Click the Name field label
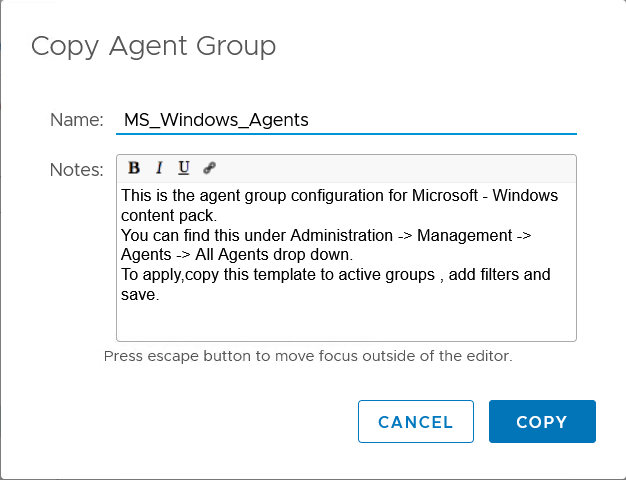 pyautogui.click(x=76, y=120)
